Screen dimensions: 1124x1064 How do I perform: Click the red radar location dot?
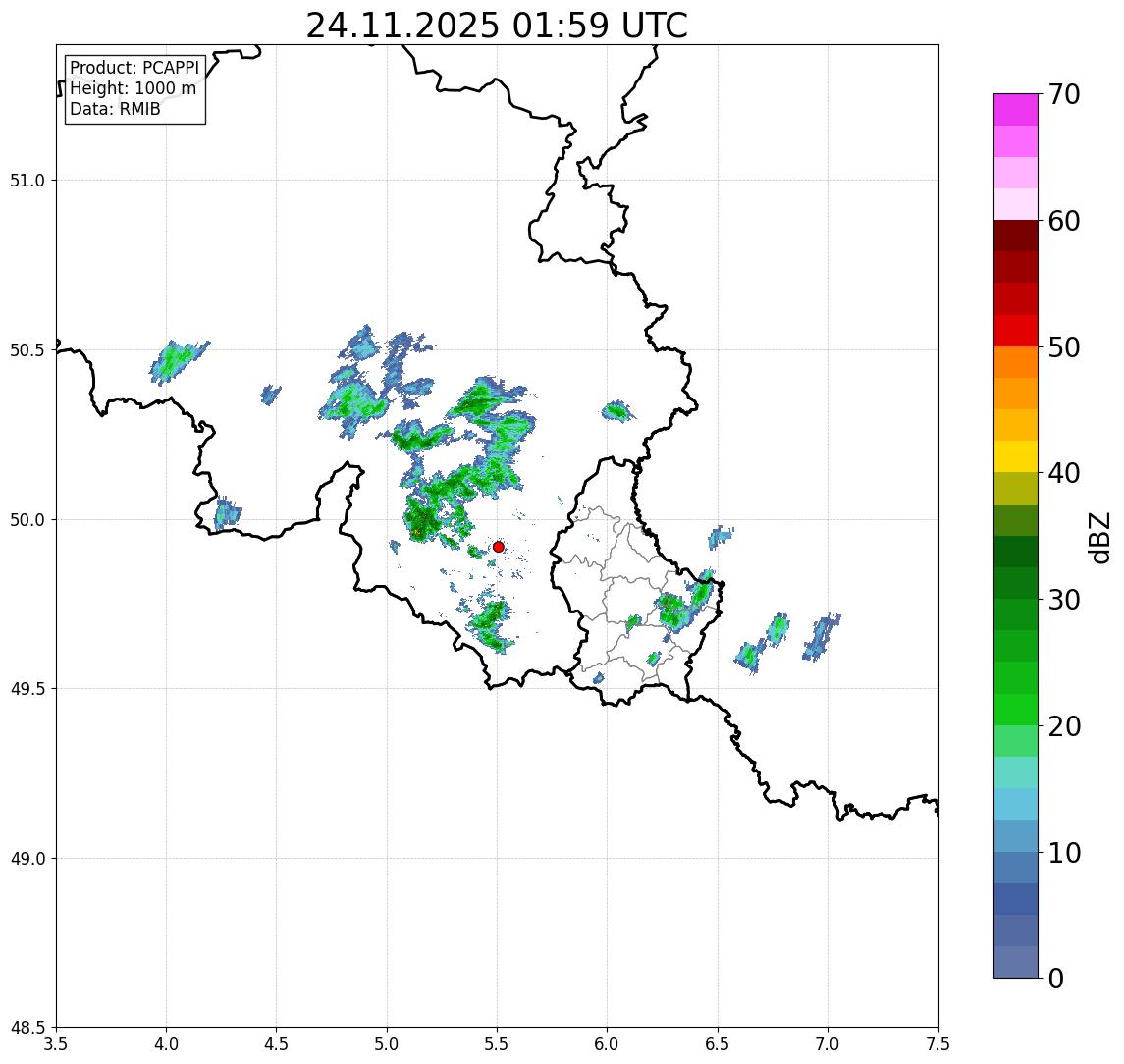point(499,547)
